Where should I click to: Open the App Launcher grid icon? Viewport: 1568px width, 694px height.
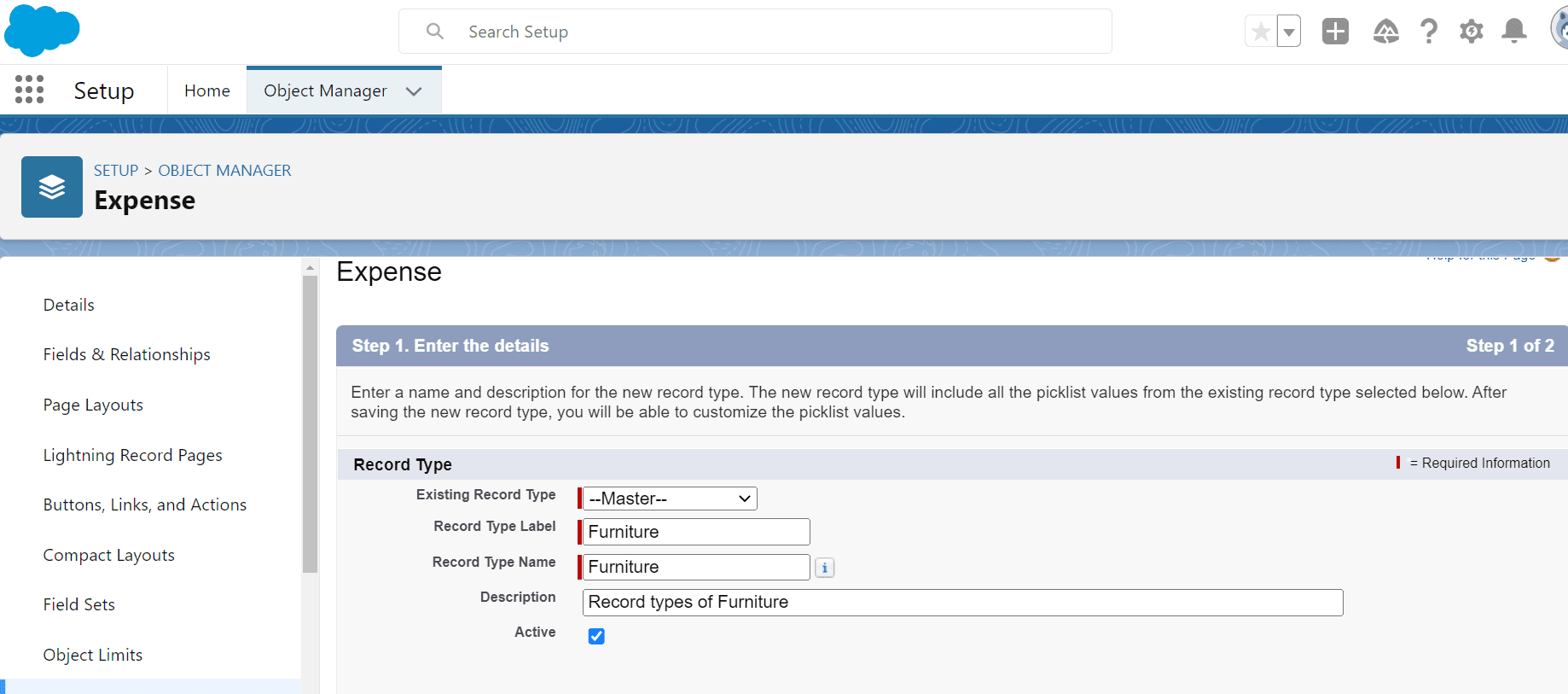tap(29, 90)
